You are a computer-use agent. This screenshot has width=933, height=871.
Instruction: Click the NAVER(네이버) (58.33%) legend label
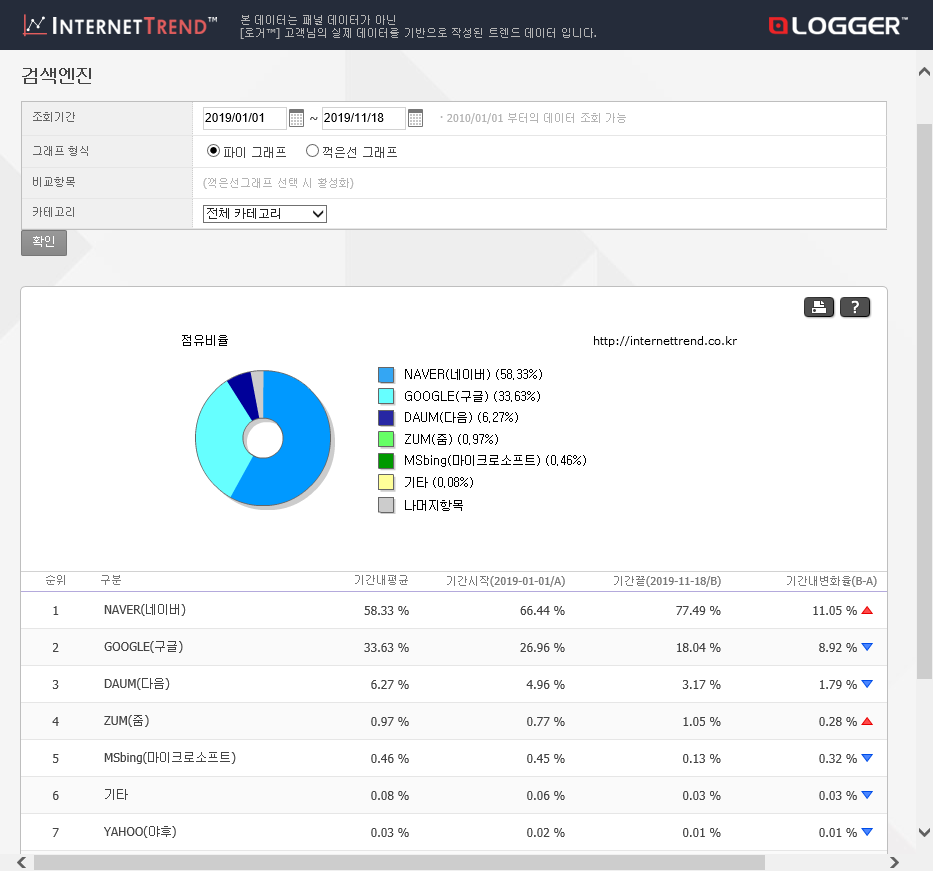[x=473, y=375]
